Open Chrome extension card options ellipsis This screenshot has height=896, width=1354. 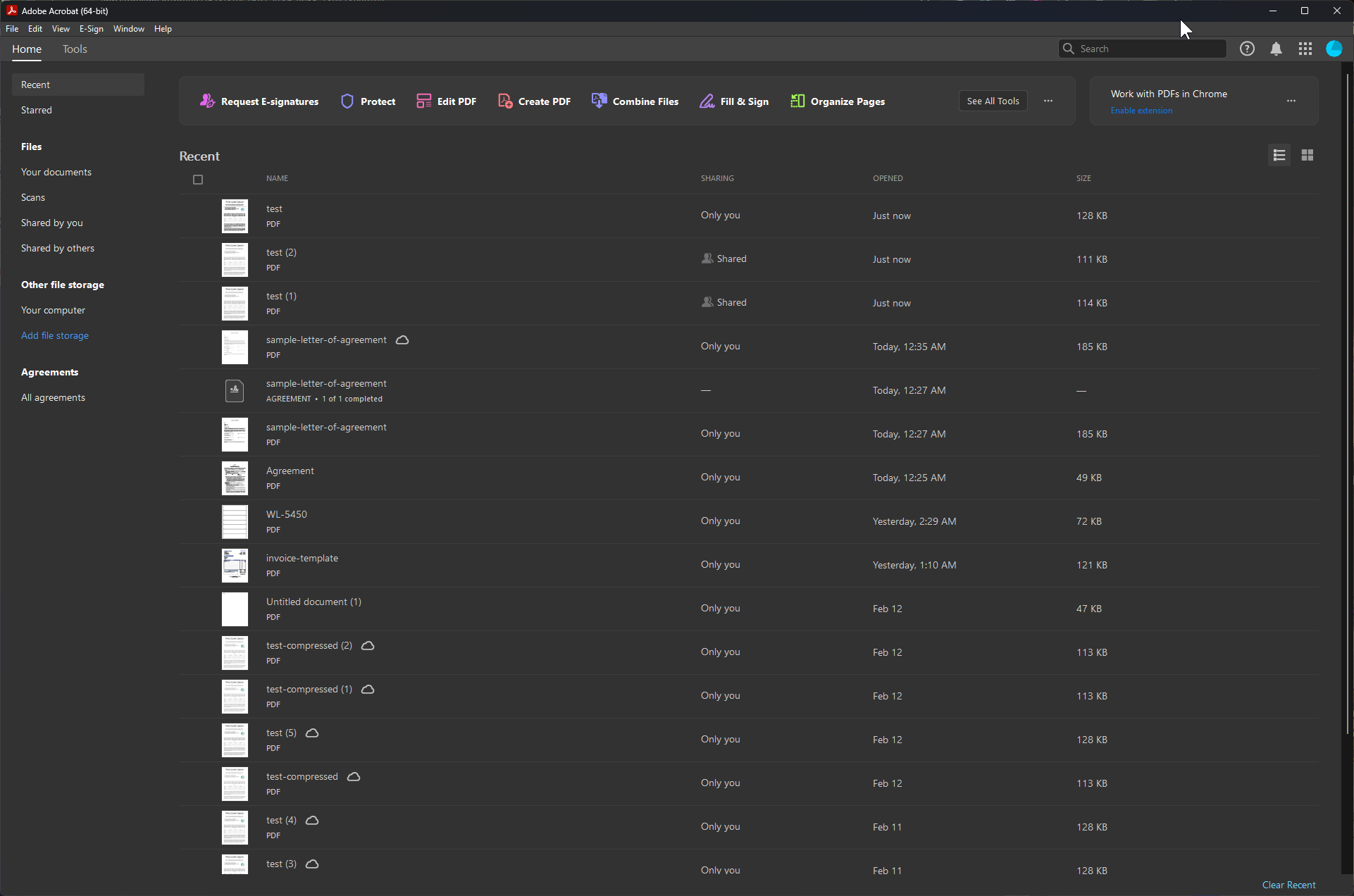click(1291, 101)
